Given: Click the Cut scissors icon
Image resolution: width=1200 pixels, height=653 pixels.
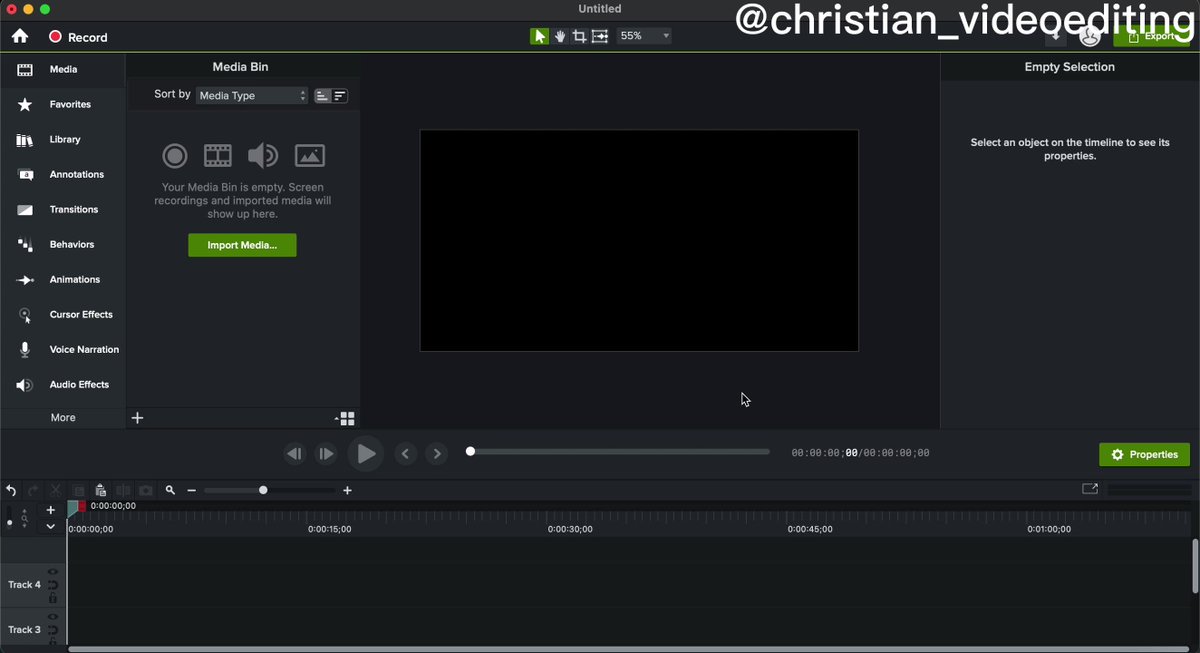Looking at the screenshot, I should (x=56, y=490).
